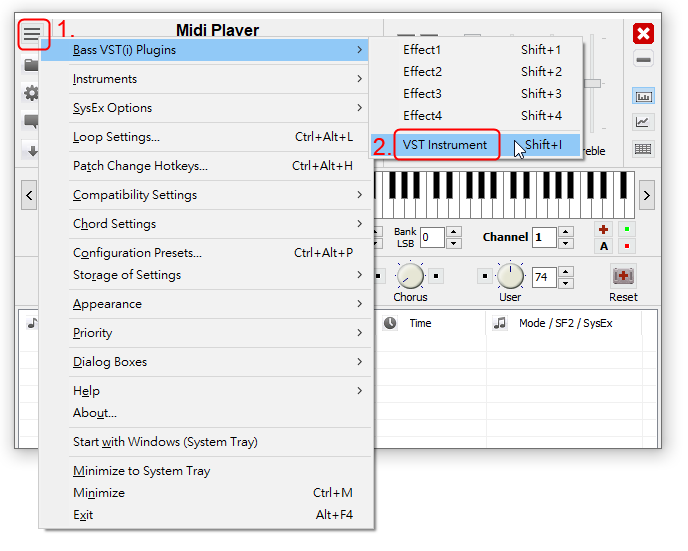Click the Mode / SF2 / SysEx column header
The width and height of the screenshot is (688, 551).
pyautogui.click(x=564, y=323)
